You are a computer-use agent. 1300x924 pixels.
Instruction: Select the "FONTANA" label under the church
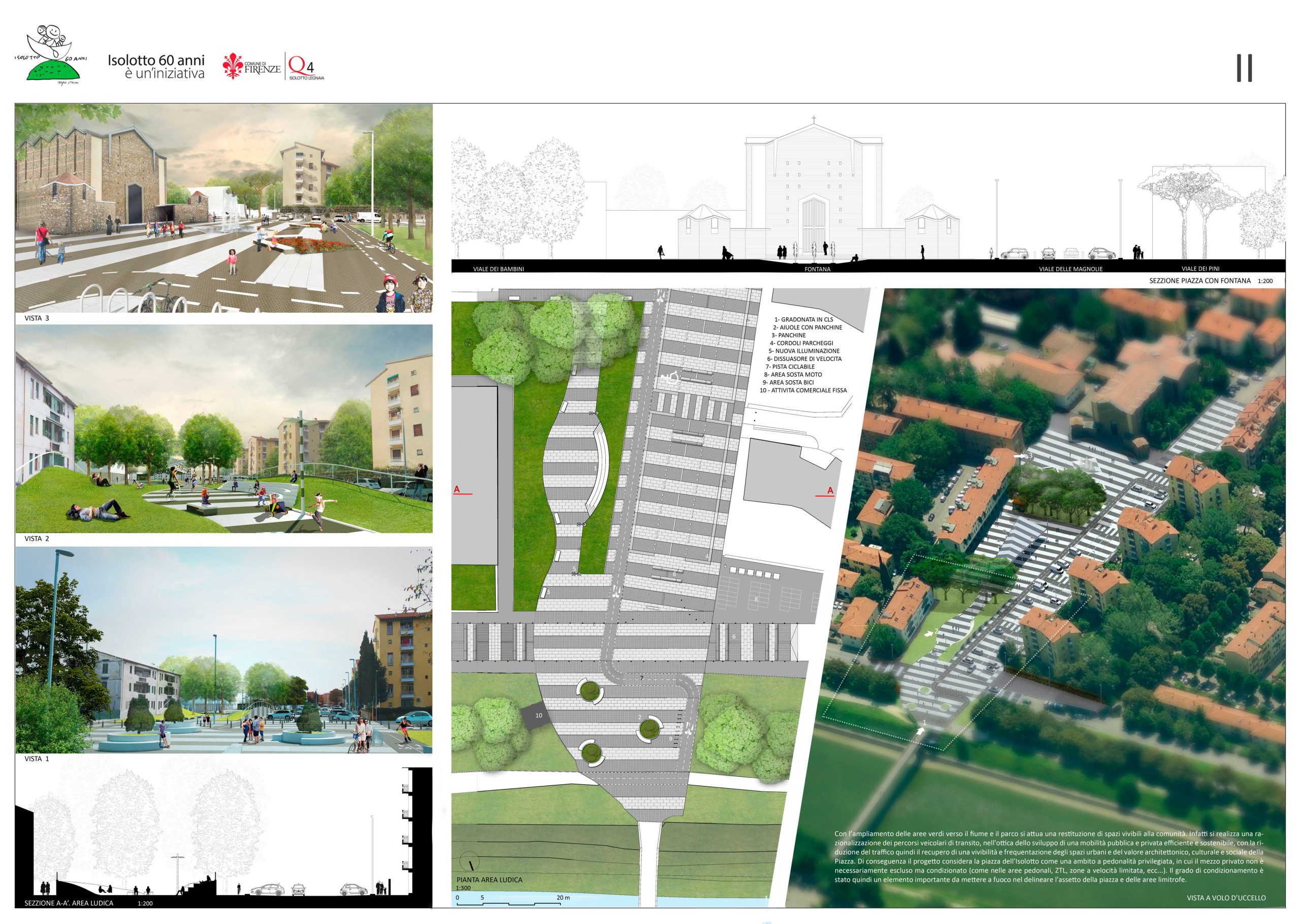pyautogui.click(x=817, y=270)
